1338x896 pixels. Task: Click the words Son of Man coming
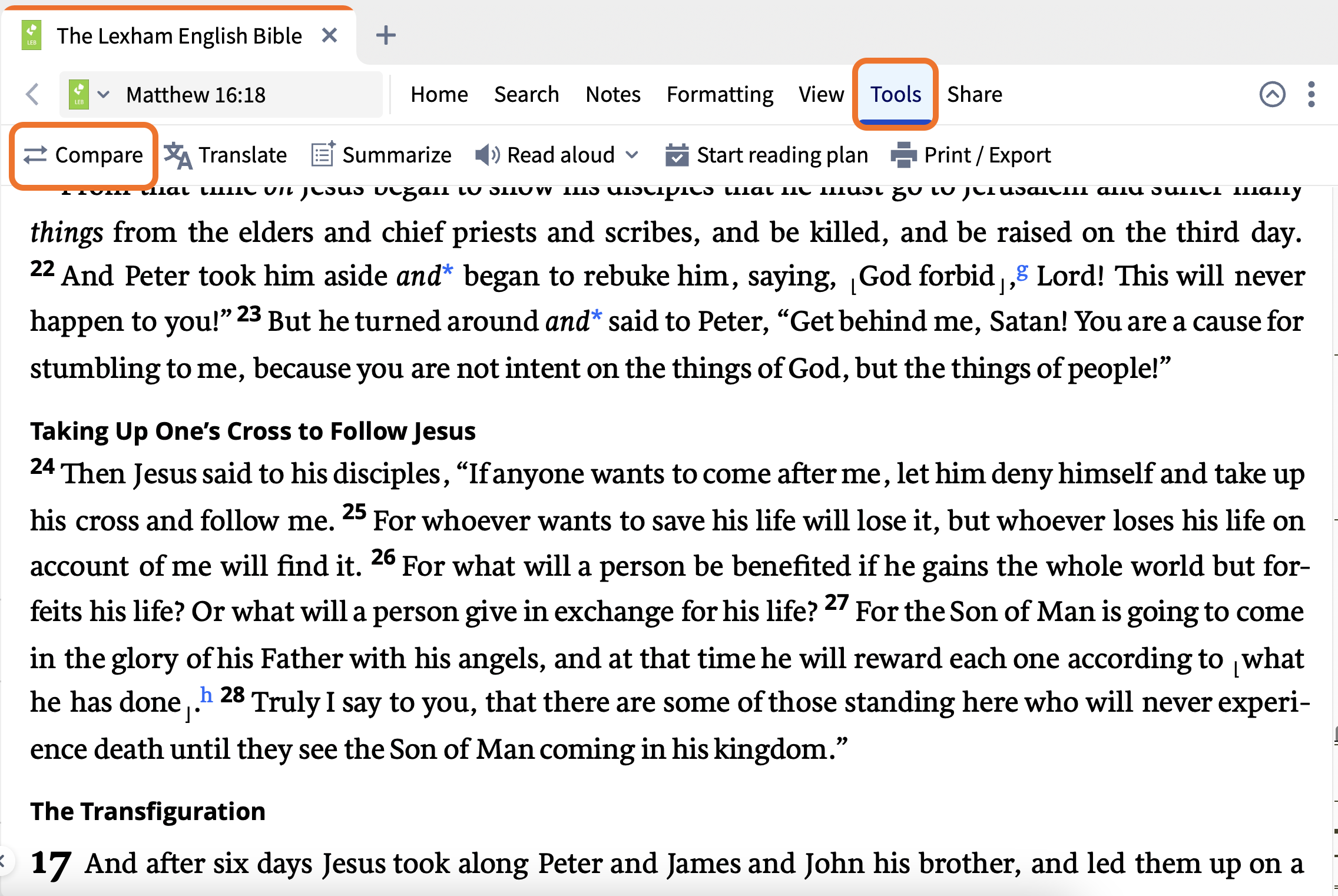pos(512,750)
